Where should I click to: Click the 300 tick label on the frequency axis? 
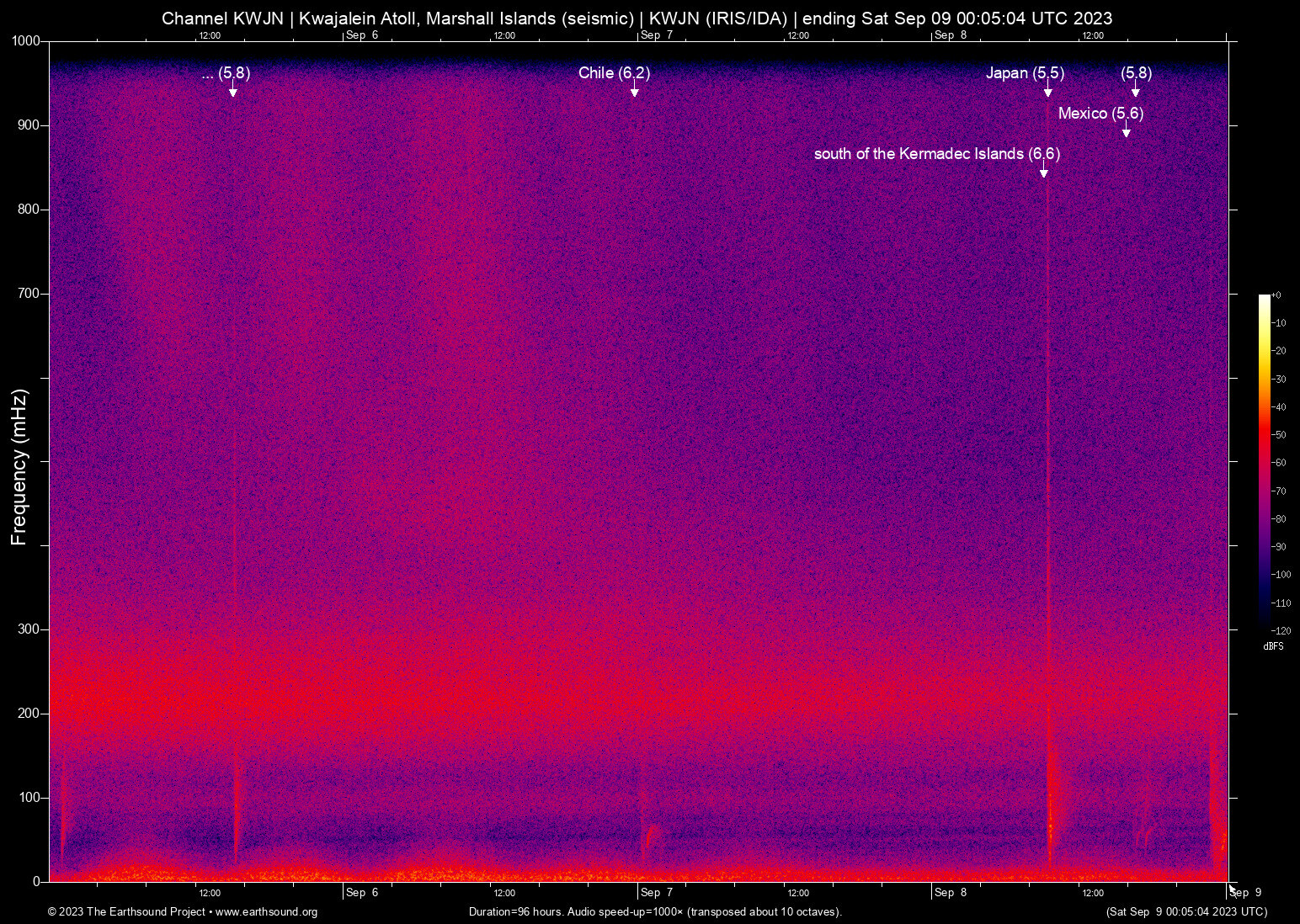[29, 629]
